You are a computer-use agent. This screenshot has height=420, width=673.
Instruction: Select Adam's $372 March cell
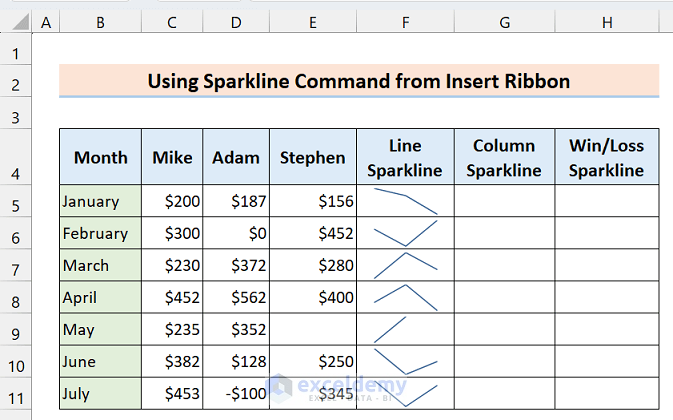pos(236,265)
